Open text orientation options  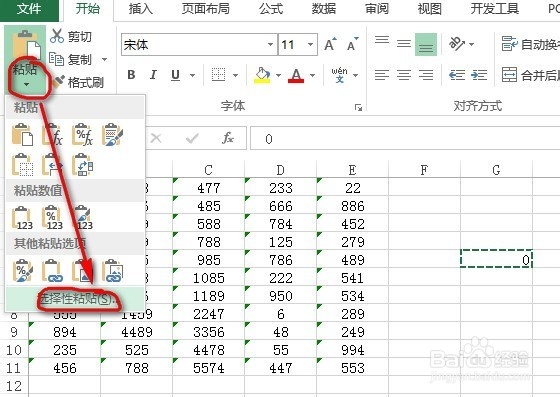(457, 44)
